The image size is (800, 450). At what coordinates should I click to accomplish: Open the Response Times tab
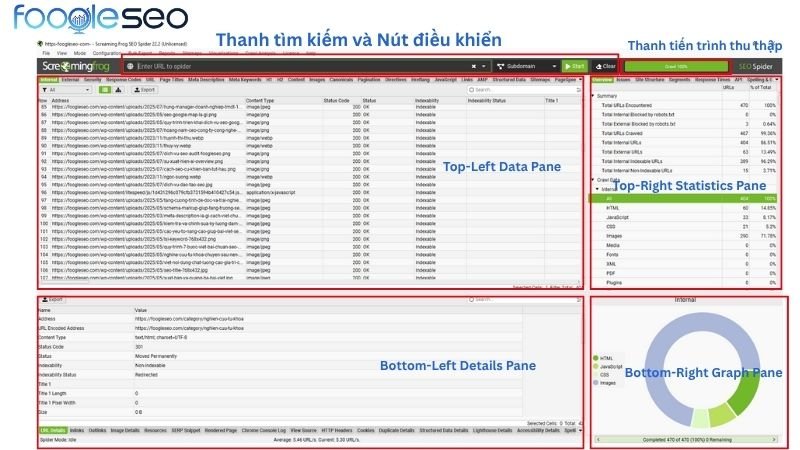coord(712,80)
